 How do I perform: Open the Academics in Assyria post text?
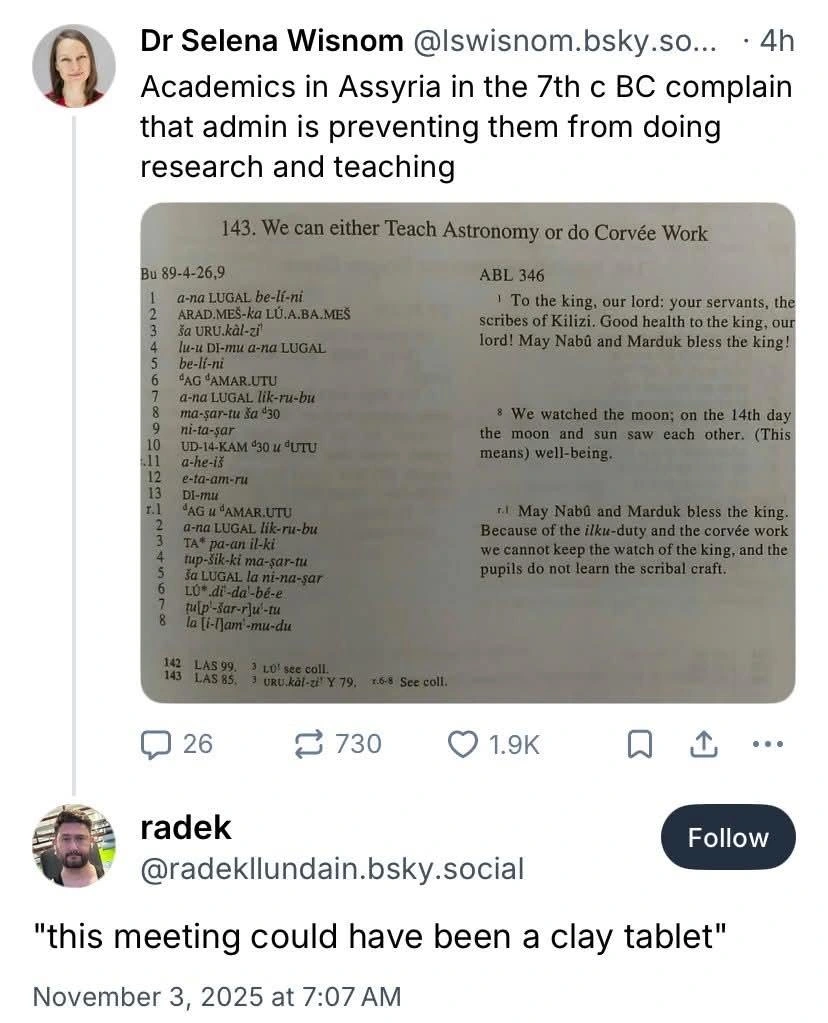(x=465, y=126)
